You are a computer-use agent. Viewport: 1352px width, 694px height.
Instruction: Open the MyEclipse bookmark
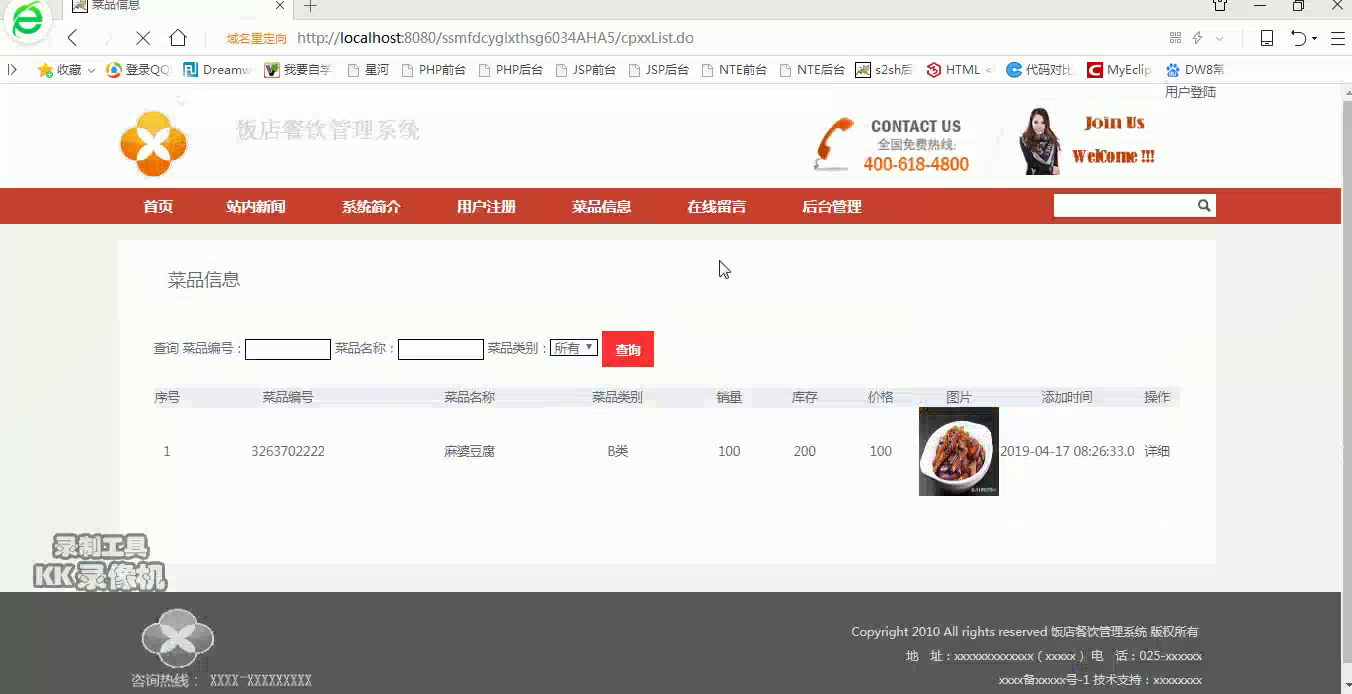coord(1119,70)
